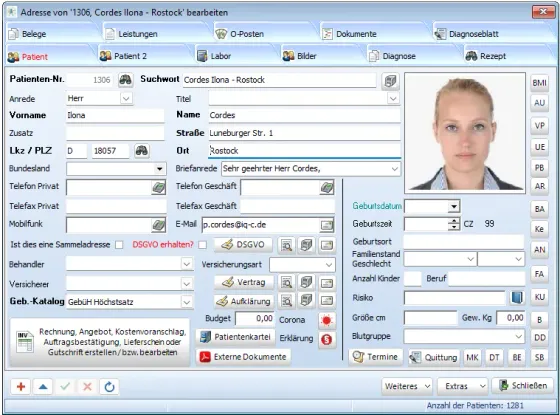Click mail icon in Aufklärung row
This screenshot has height=415, width=560.
326,301
